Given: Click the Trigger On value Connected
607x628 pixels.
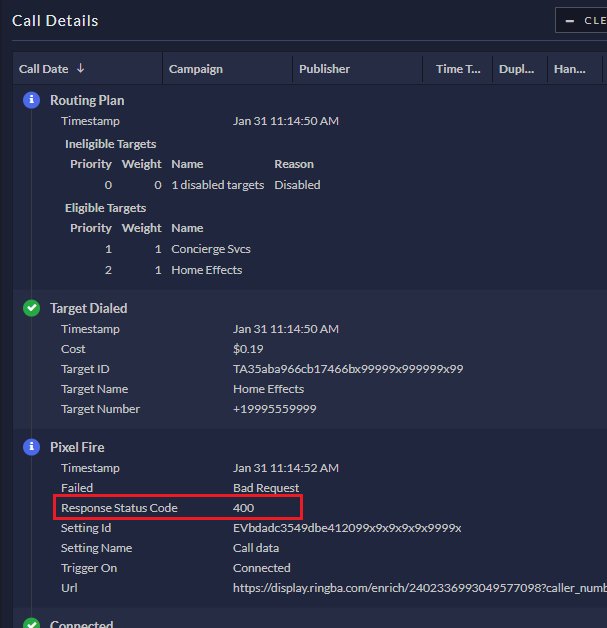Looking at the screenshot, I should coord(262,568).
